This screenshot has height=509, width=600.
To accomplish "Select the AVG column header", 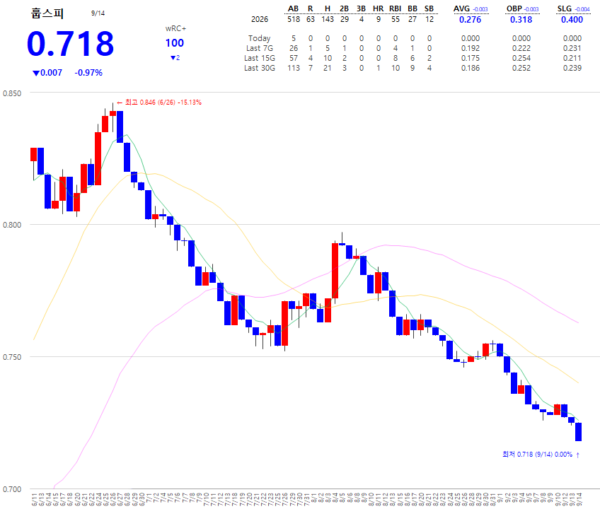I will pos(461,9).
